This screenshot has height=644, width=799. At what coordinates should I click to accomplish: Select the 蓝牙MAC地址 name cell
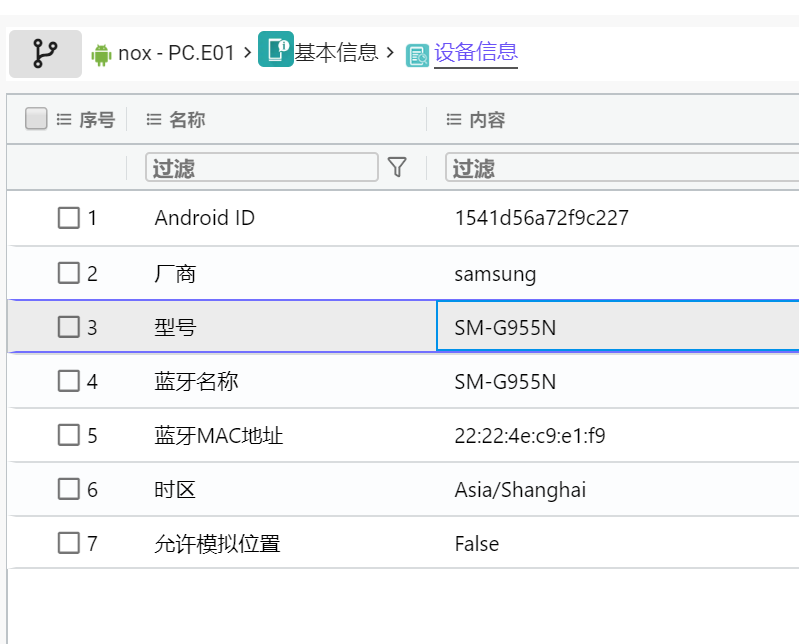pyautogui.click(x=219, y=436)
